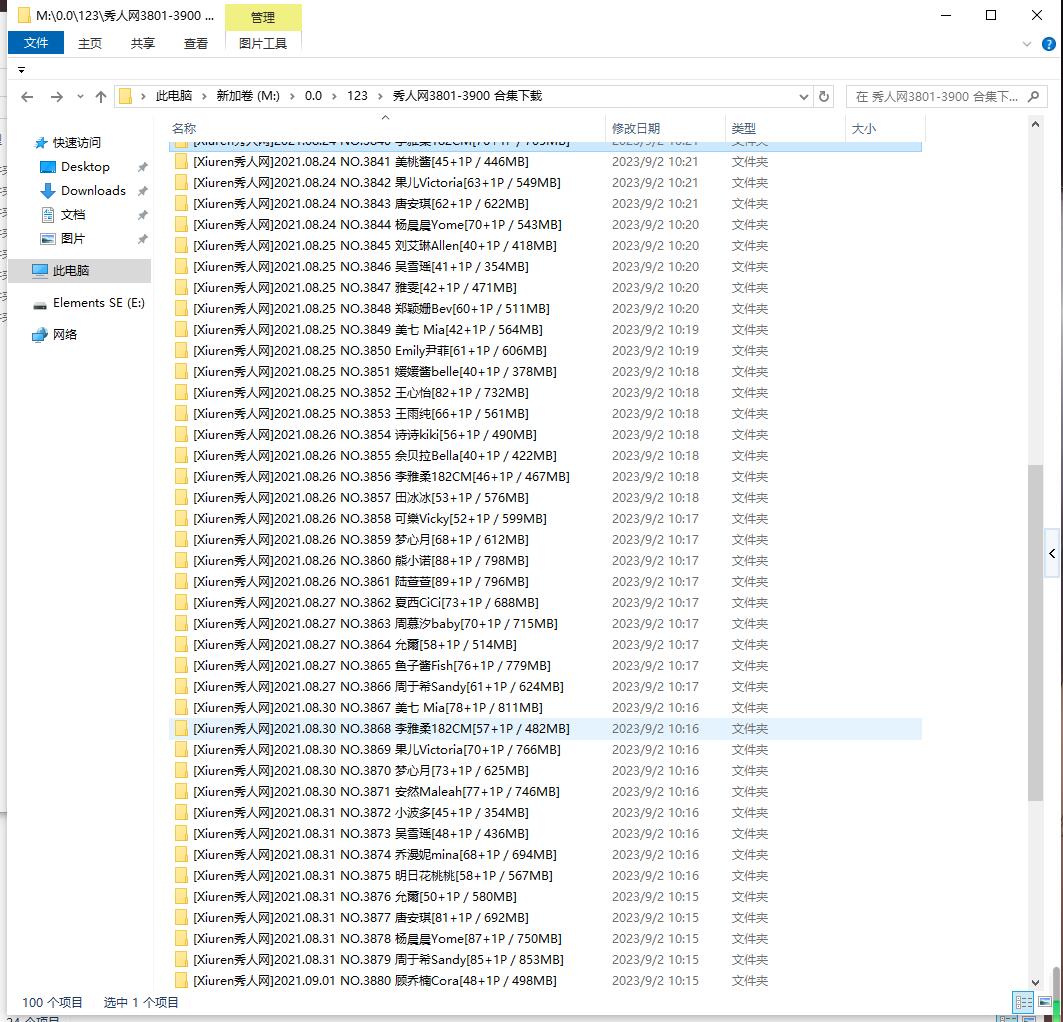Click the Forward navigation arrow
The image size is (1063, 1022).
coord(57,97)
